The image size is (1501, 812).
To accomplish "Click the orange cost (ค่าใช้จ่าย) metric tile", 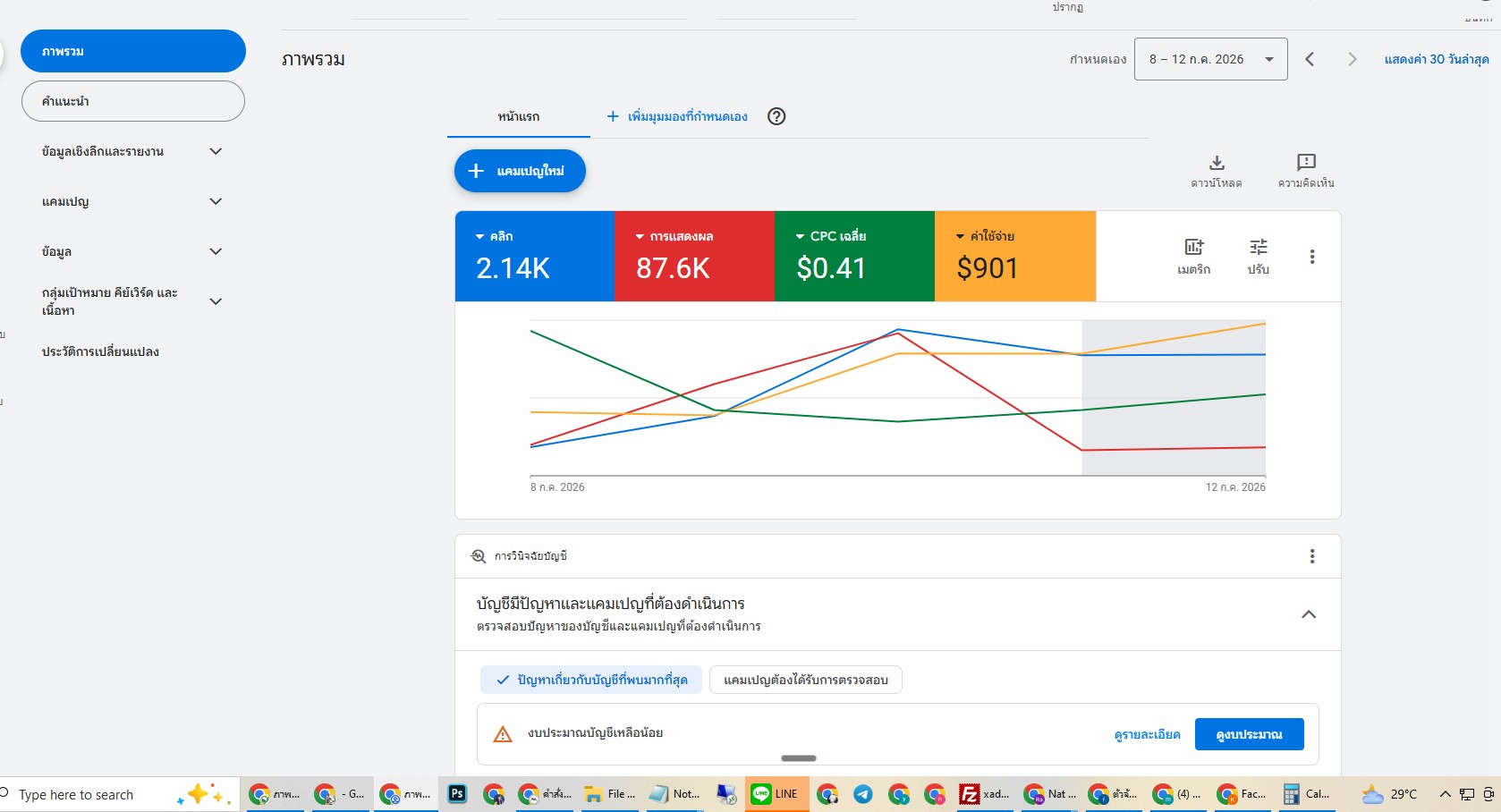I will [x=1015, y=256].
